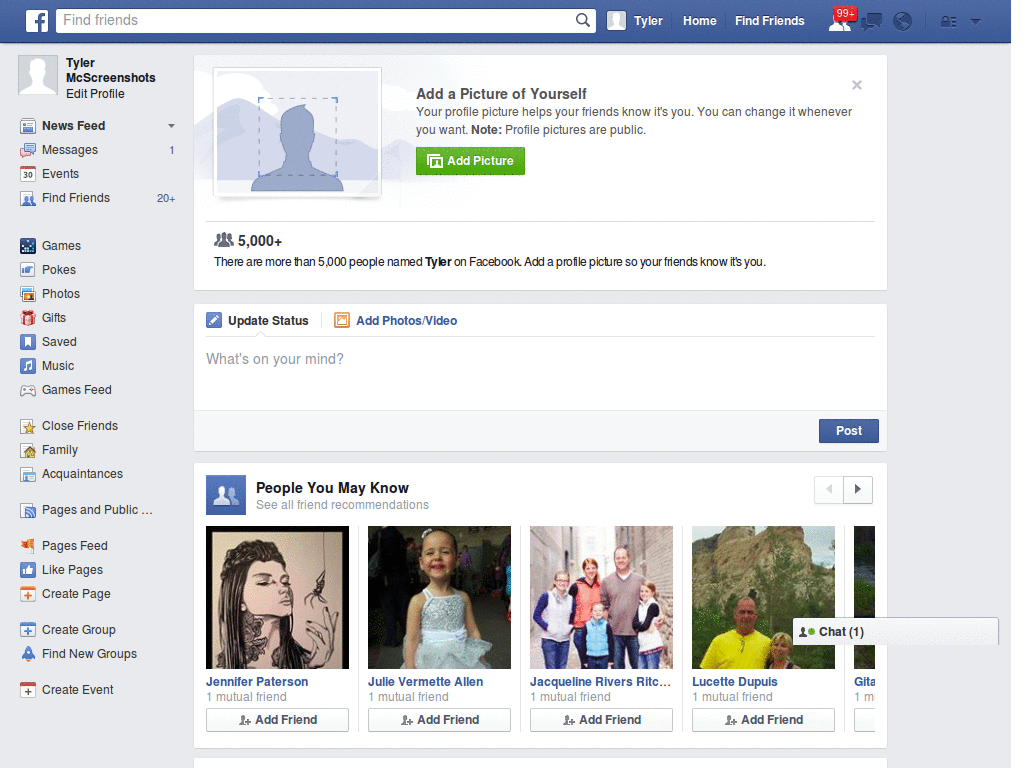Add Jacqueline Rivers Ritc... as friend

tap(601, 720)
